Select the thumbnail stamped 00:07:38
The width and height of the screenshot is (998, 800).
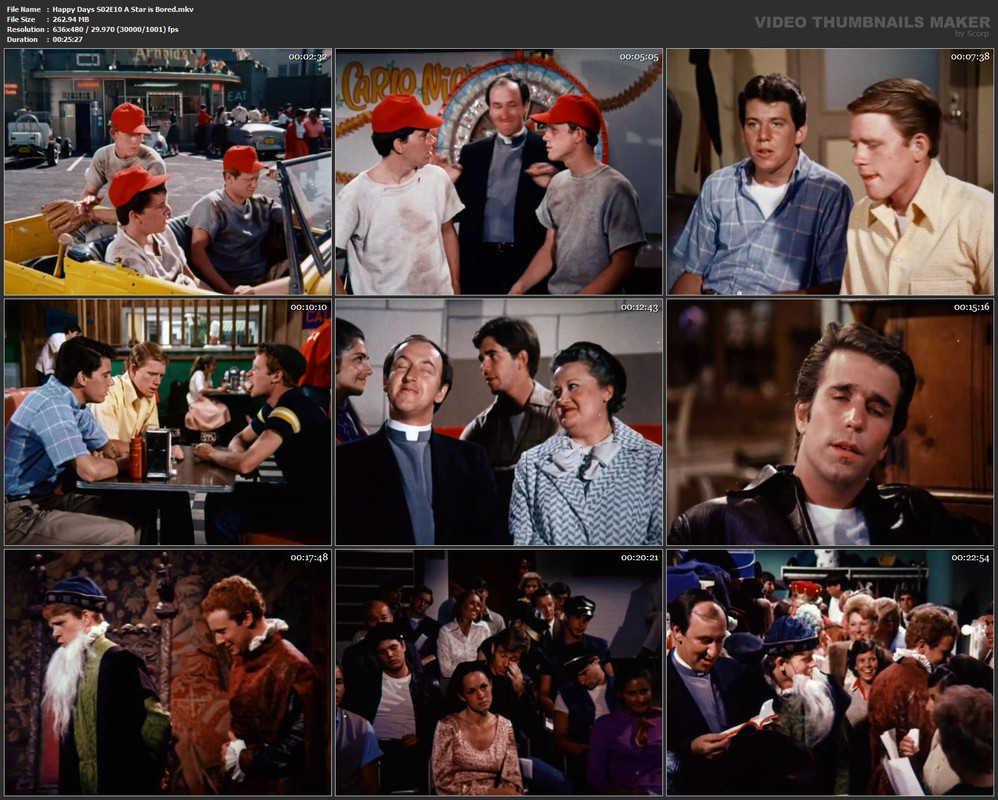[830, 172]
